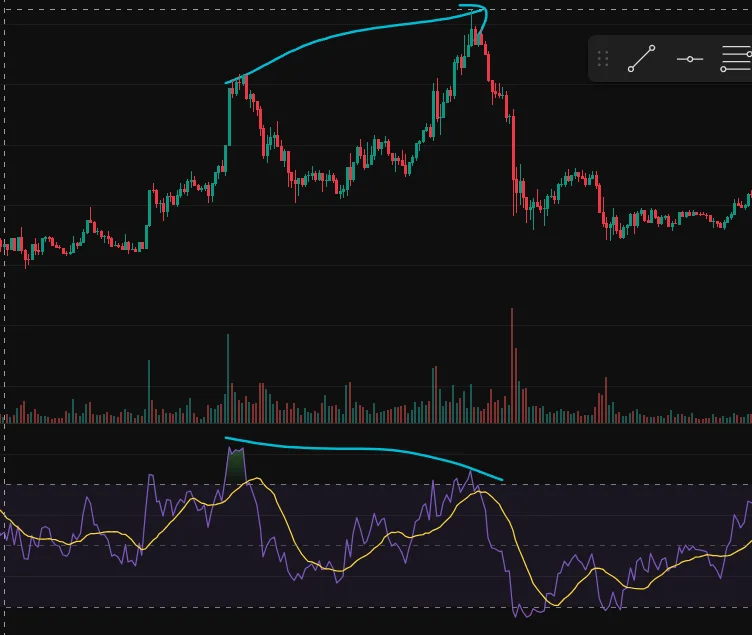Viewport: 752px width, 635px height.
Task: Click the tallest red volume bar
Action: (x=512, y=365)
